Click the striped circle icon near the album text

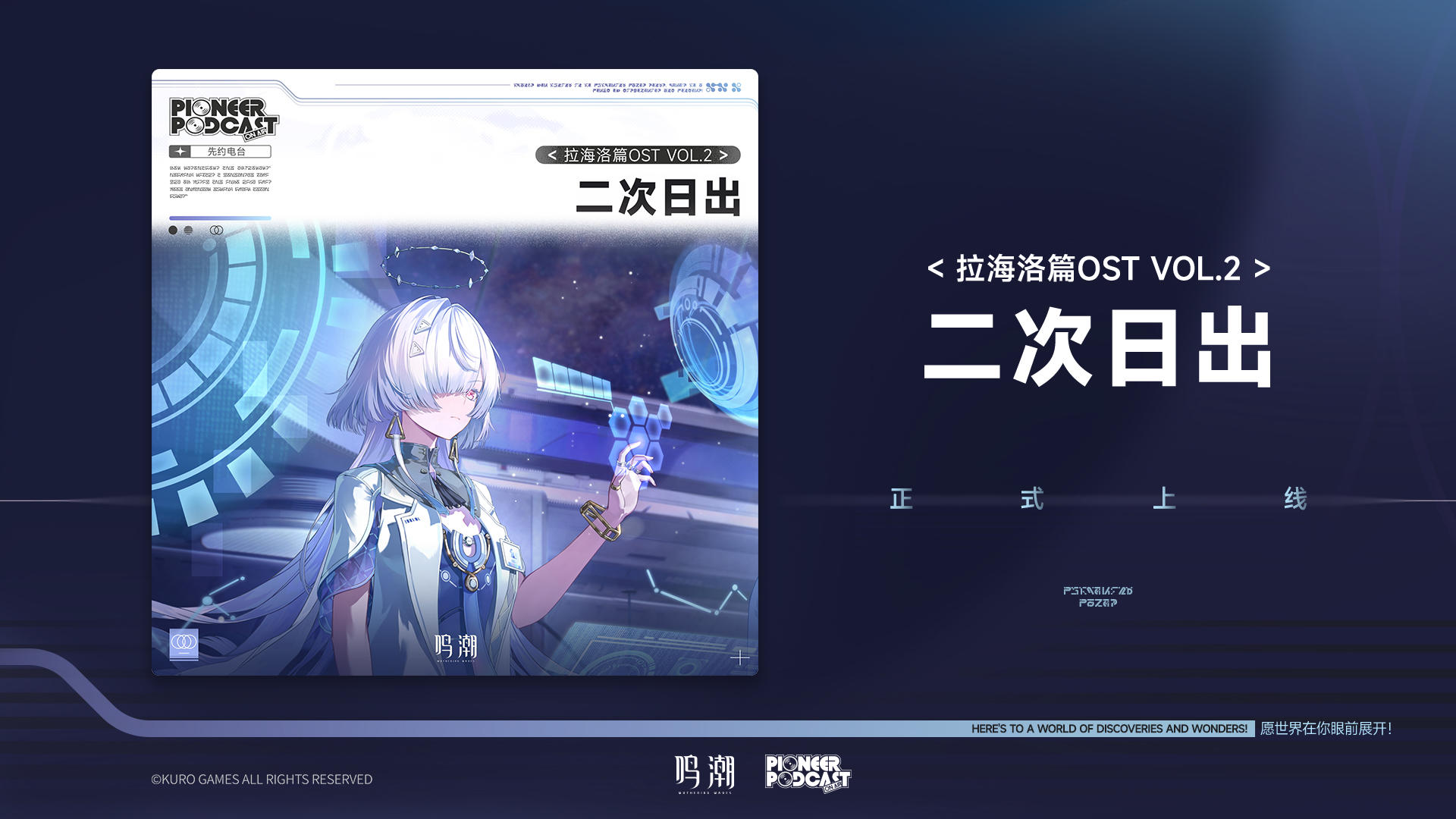[x=188, y=229]
